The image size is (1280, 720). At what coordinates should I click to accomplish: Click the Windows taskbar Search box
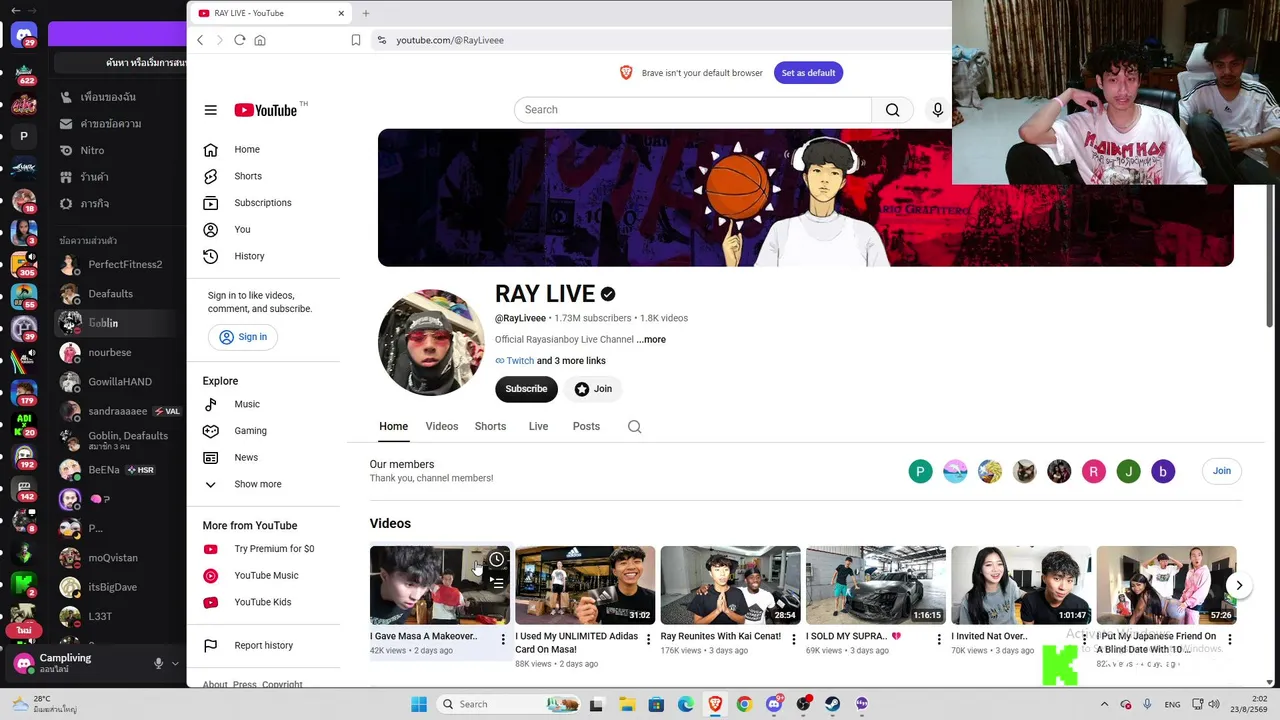510,704
